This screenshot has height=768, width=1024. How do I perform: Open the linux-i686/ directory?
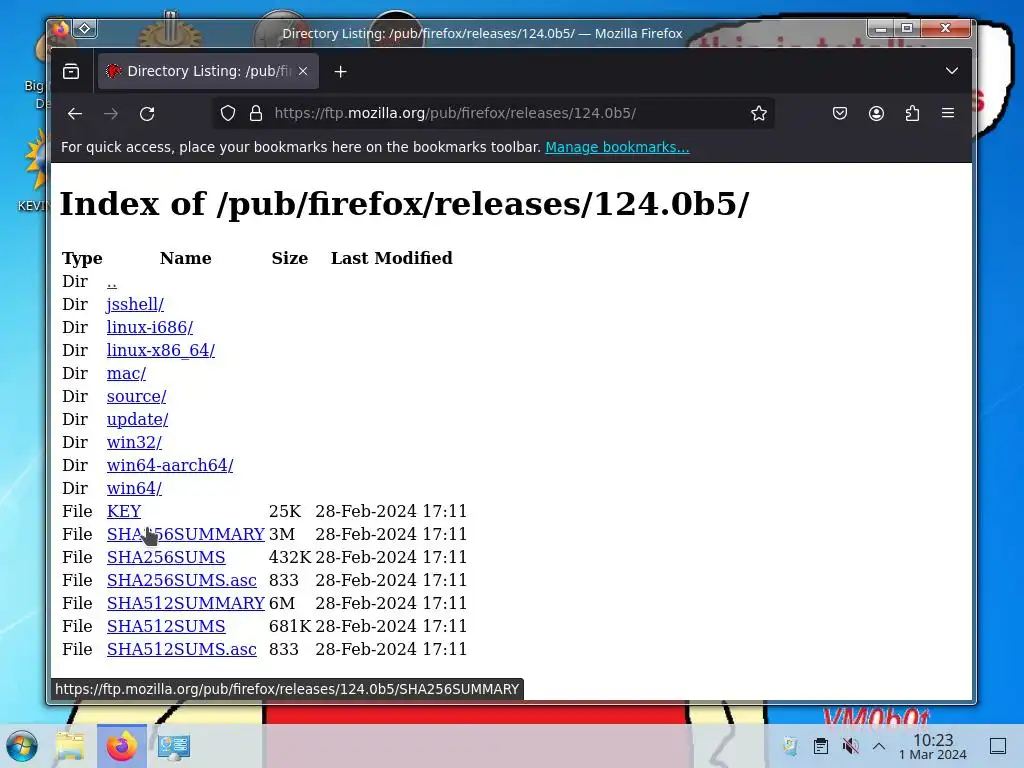150,327
